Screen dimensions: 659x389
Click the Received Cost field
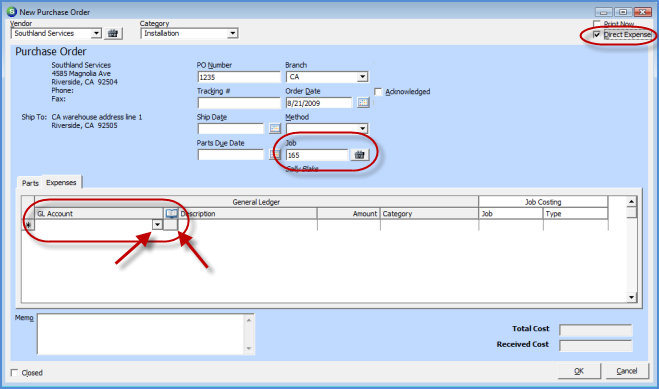click(596, 345)
